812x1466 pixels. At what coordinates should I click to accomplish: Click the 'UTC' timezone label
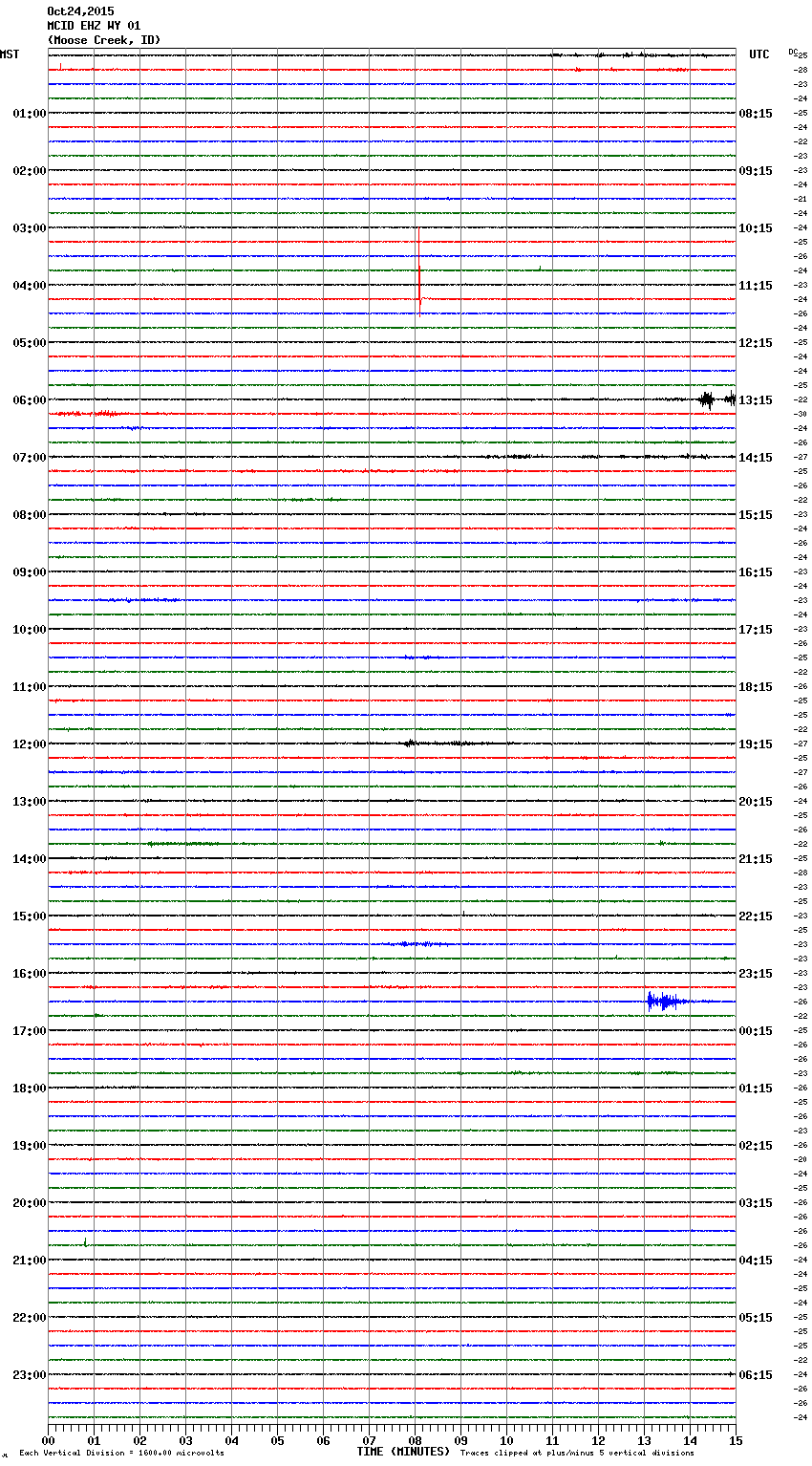pyautogui.click(x=759, y=54)
